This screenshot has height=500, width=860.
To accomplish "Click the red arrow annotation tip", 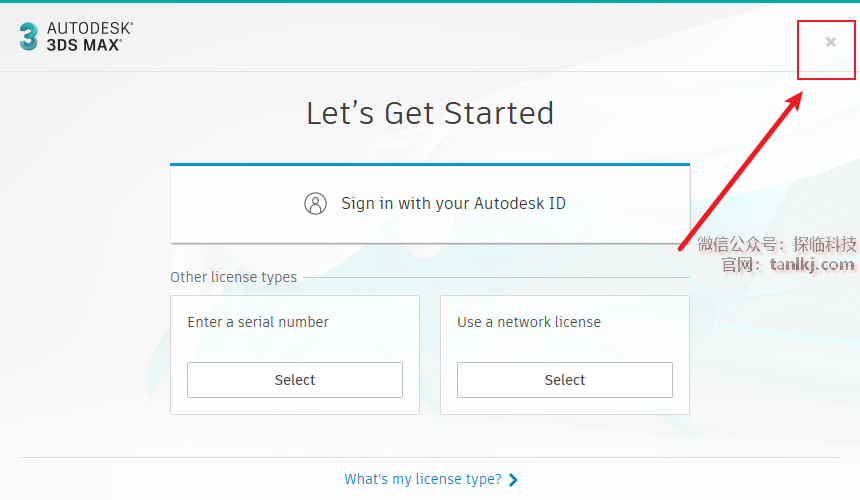I will tap(800, 94).
